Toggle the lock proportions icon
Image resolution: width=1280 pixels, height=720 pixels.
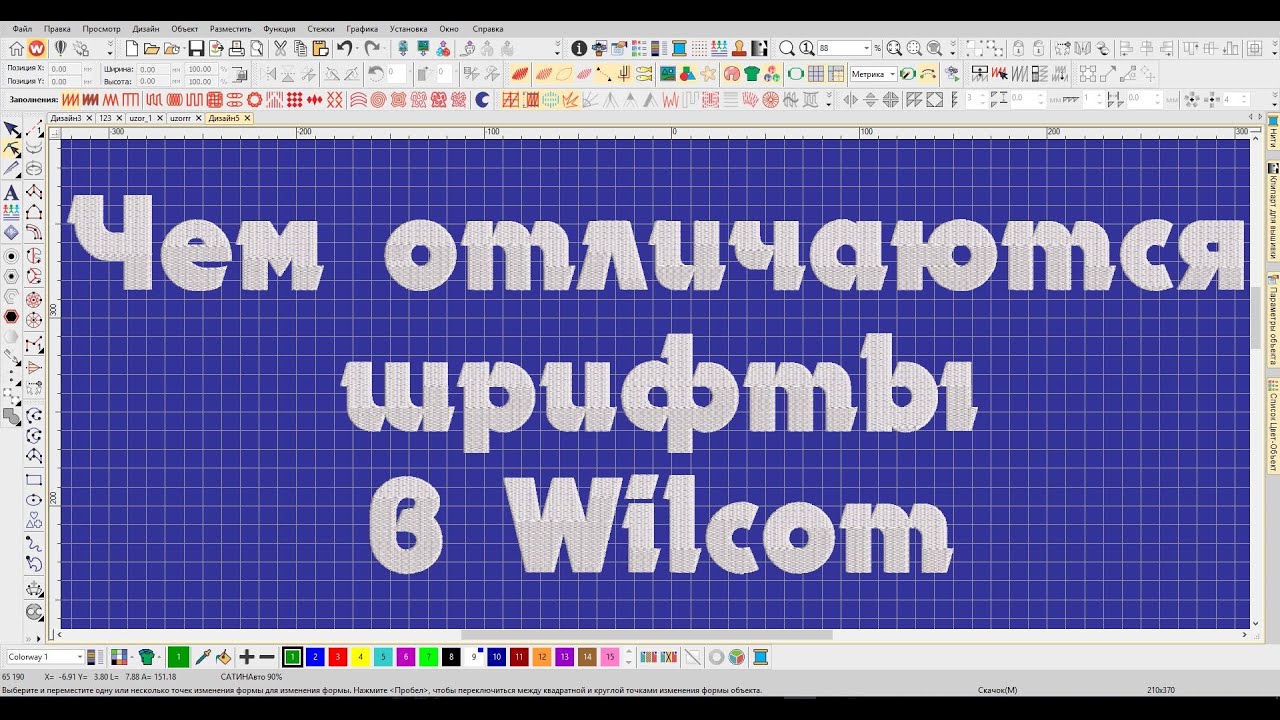tap(239, 74)
